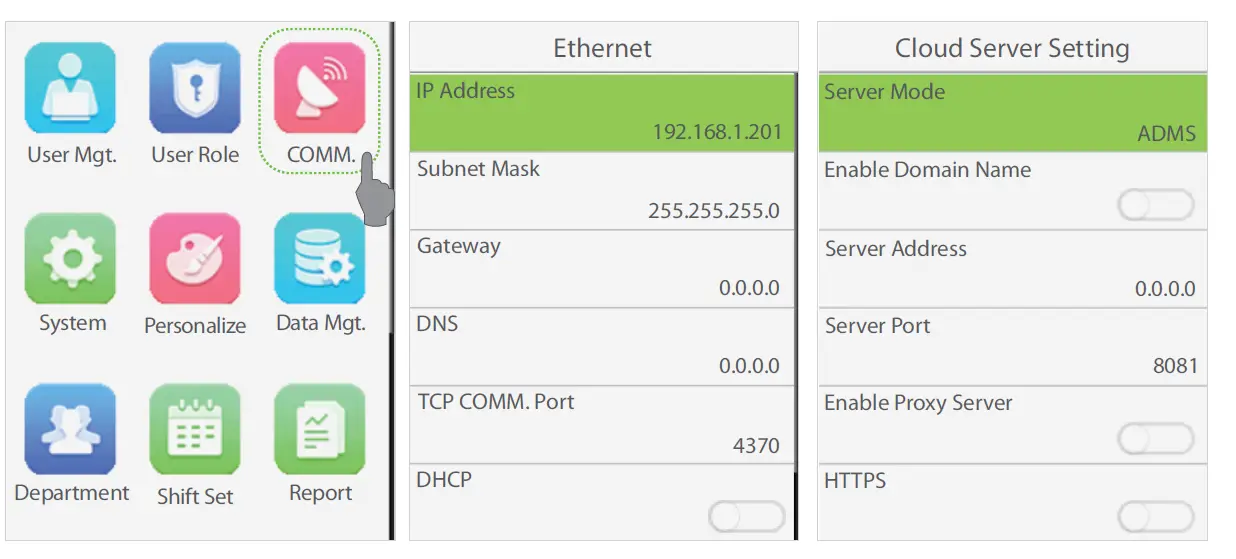Open the Server Mode ADMS option
Viewport: 1236px width, 559px height.
(x=1012, y=112)
